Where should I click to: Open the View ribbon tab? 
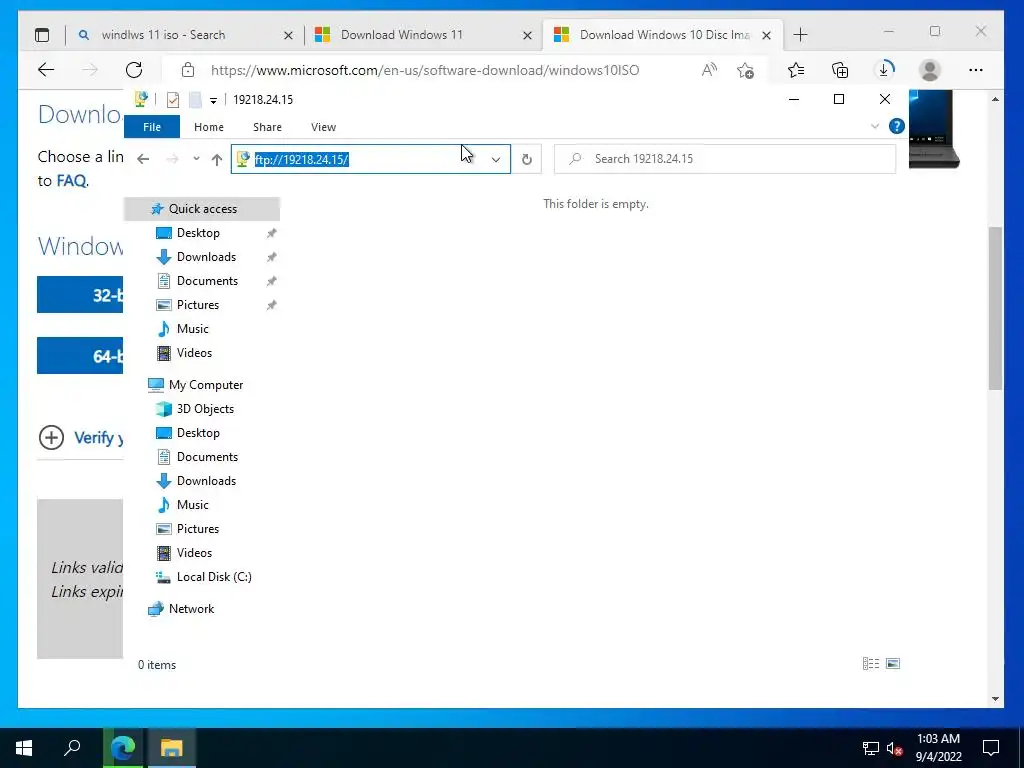pos(323,127)
